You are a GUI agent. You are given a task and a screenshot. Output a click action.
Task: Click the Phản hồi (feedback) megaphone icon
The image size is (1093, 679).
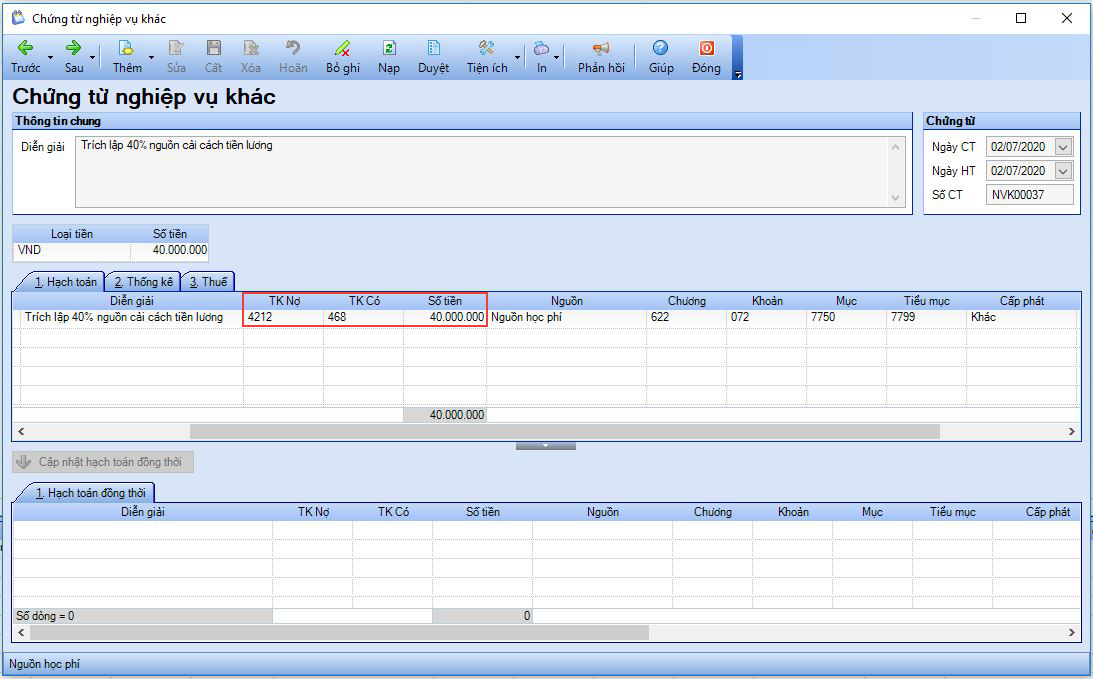point(600,48)
